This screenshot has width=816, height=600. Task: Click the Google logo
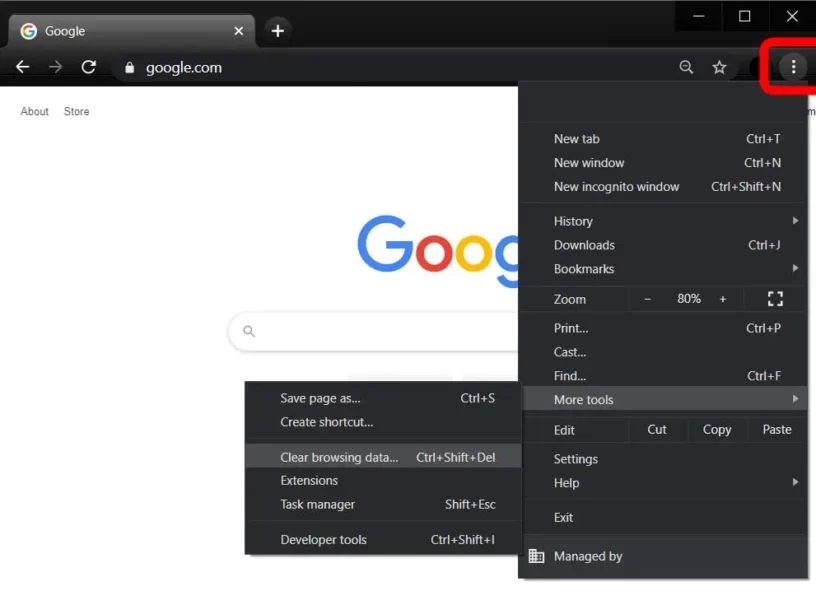pyautogui.click(x=438, y=251)
